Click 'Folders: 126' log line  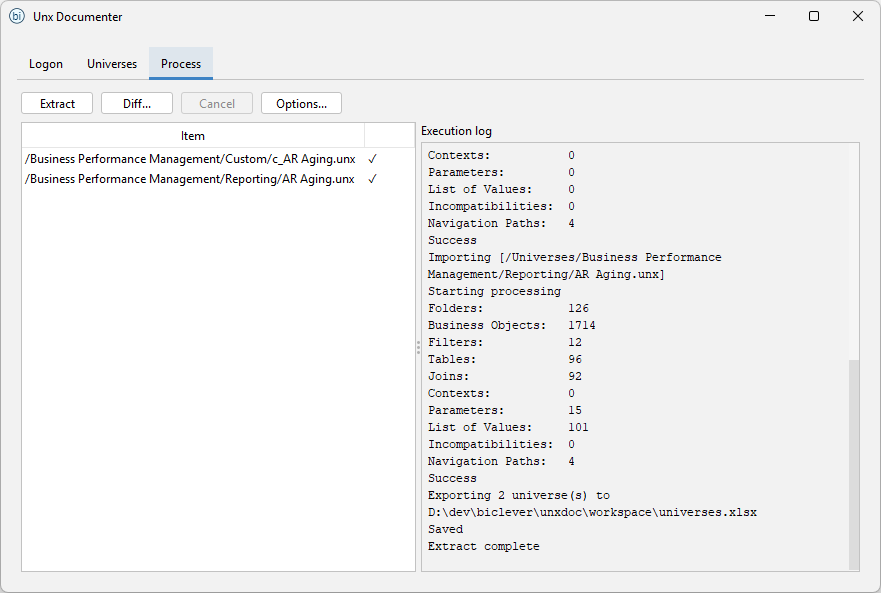508,309
